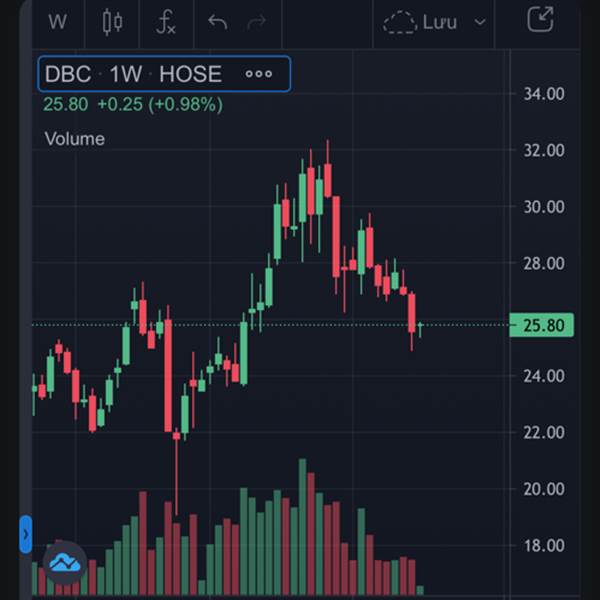
Task: Click the round blue chart logo button
Action: coord(65,563)
